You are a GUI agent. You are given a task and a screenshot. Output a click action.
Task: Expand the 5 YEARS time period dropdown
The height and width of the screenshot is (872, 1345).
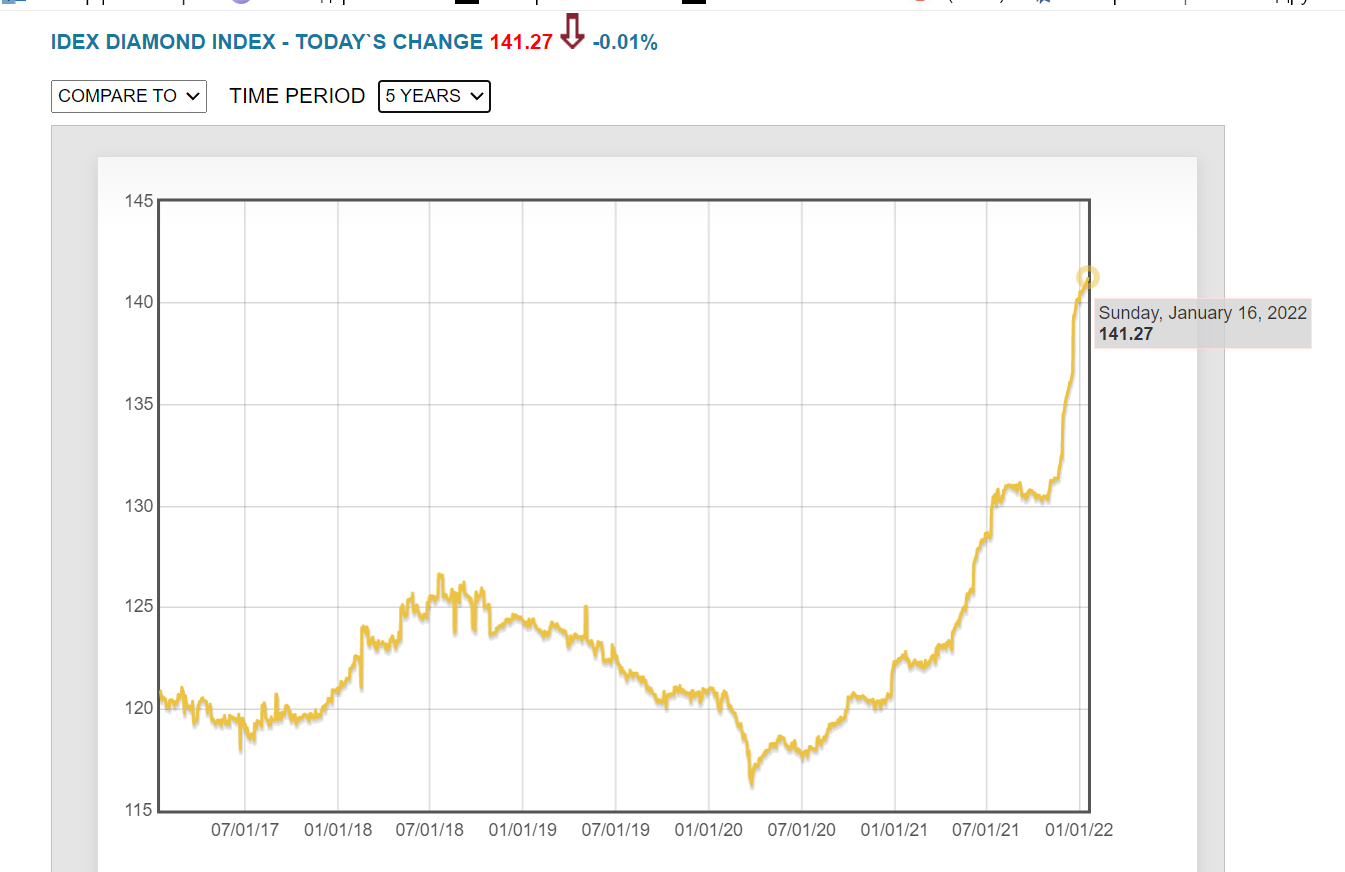(x=434, y=96)
